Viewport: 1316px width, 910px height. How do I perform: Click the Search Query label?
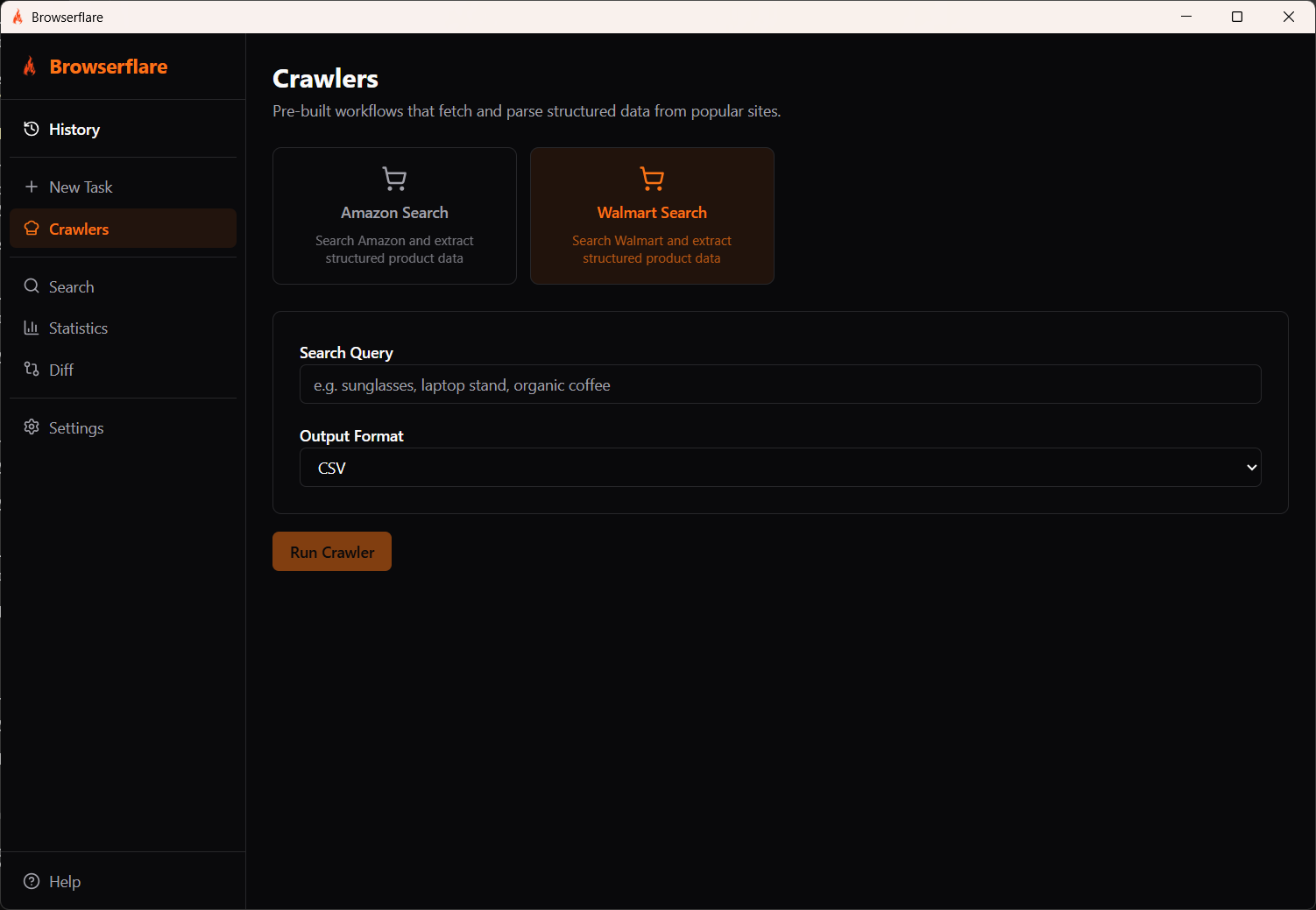[346, 353]
